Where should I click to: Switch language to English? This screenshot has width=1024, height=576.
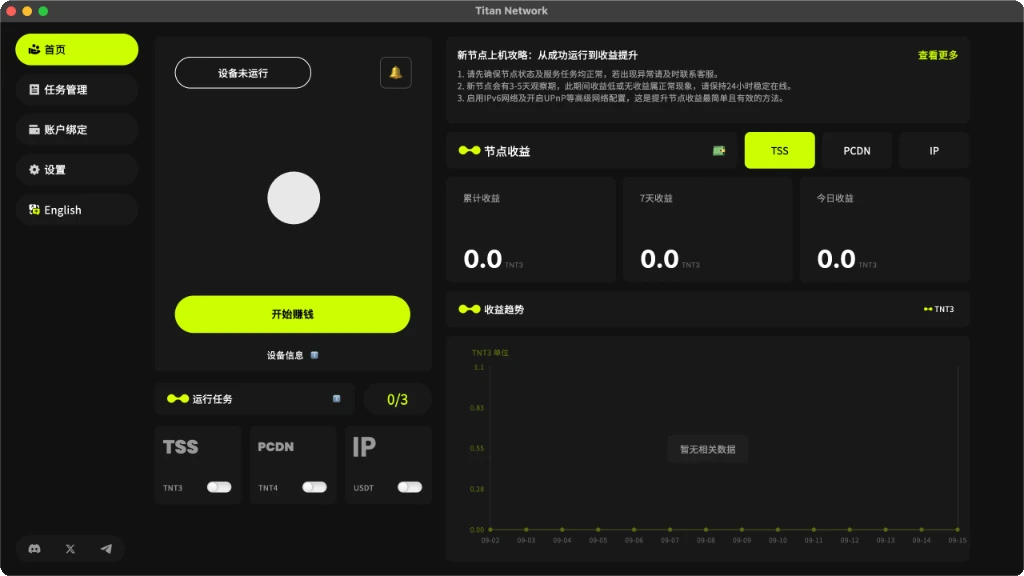76,210
